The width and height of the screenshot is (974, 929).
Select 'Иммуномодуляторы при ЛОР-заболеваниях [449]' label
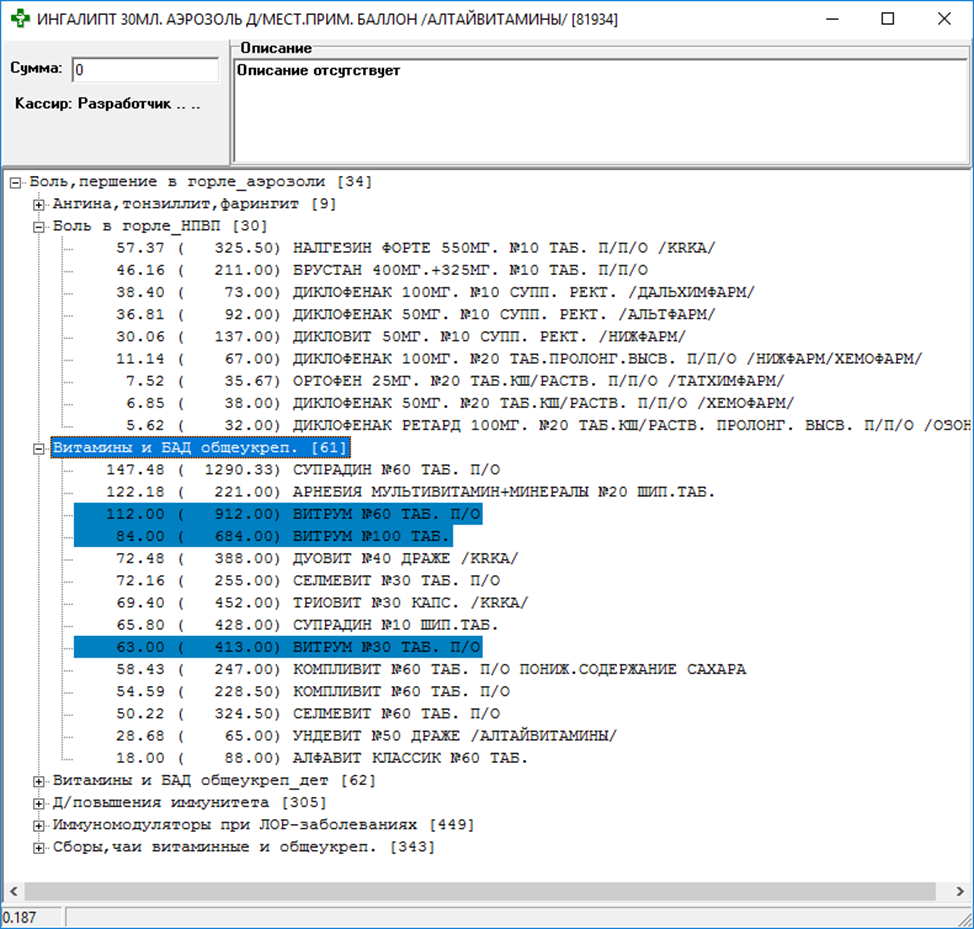[263, 825]
